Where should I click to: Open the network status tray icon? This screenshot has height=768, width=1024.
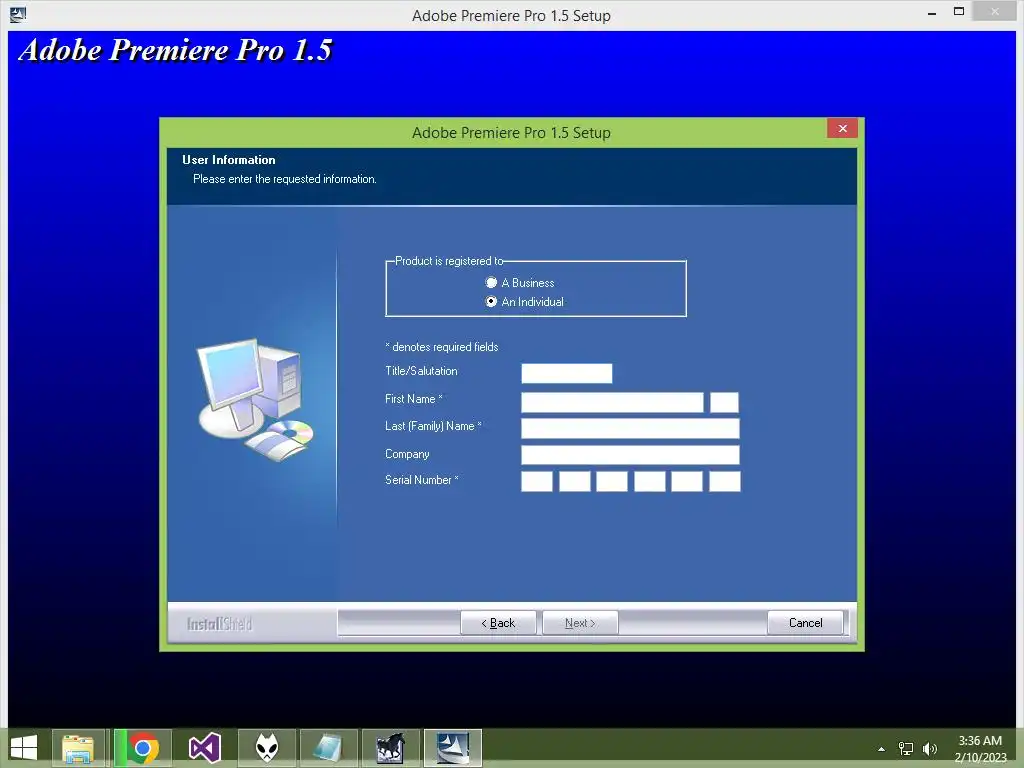coord(906,749)
